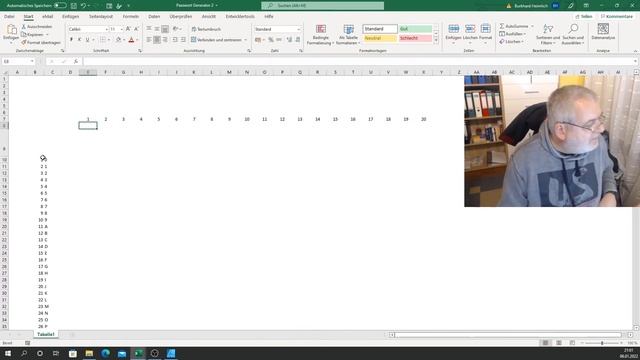
Task: Align text to top of cell
Action: (x=149, y=29)
